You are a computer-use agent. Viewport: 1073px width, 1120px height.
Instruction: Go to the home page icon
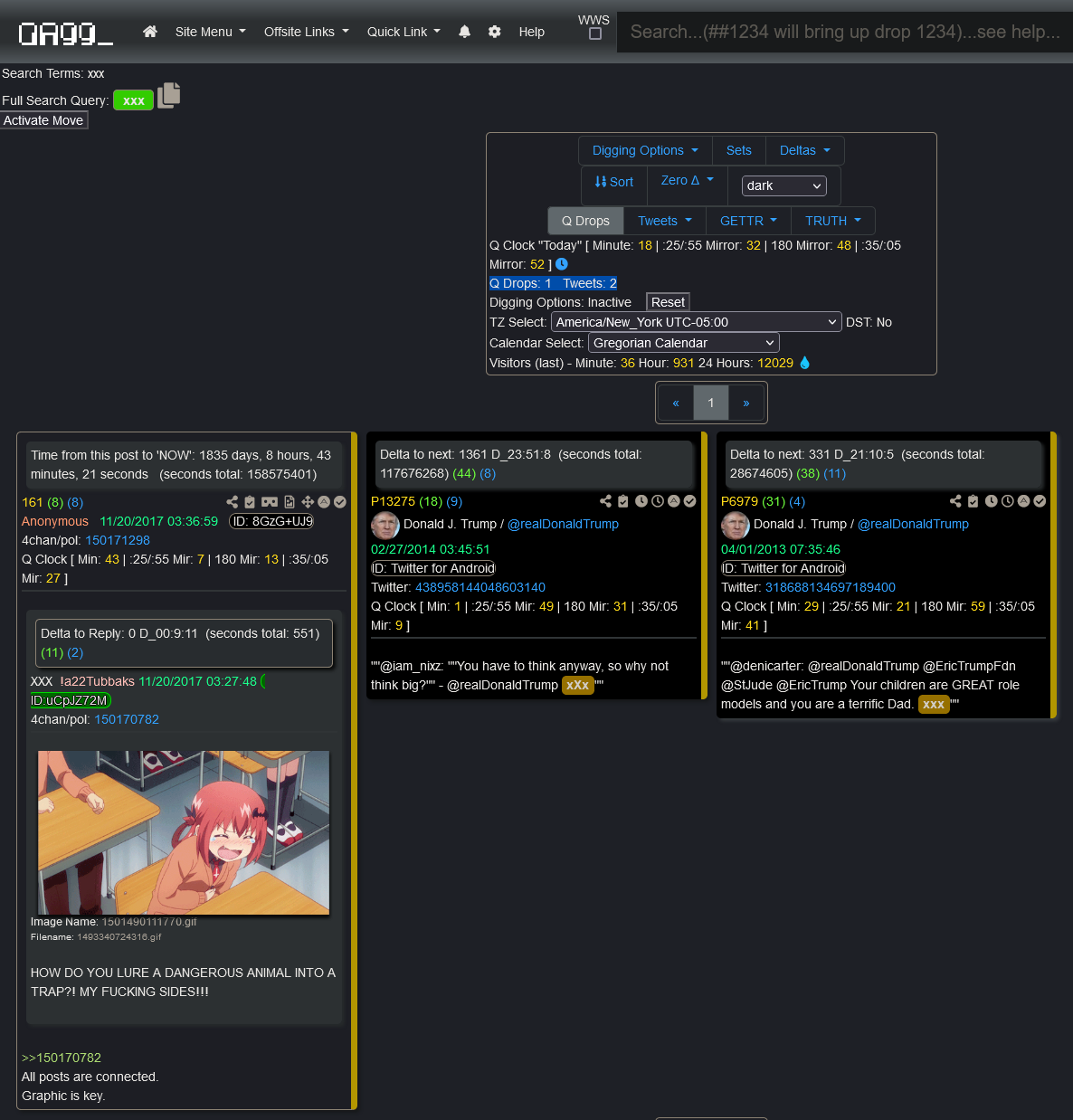[150, 32]
